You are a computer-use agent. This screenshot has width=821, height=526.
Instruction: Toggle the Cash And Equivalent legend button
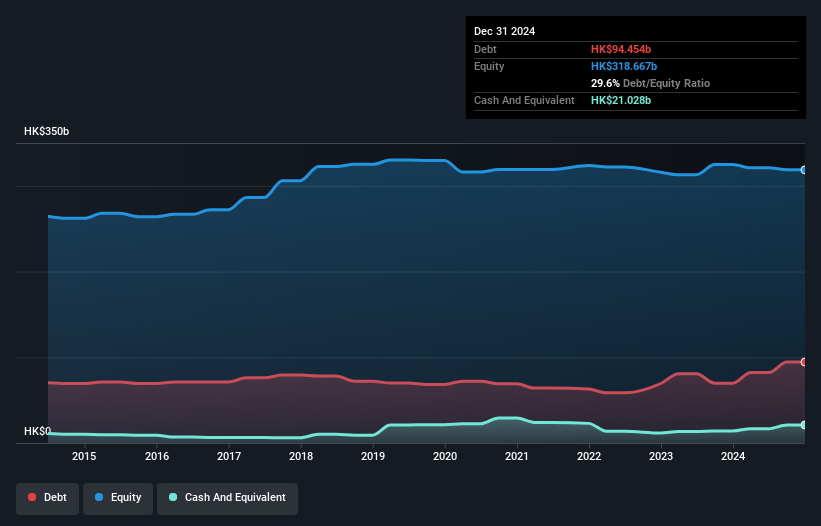227,498
